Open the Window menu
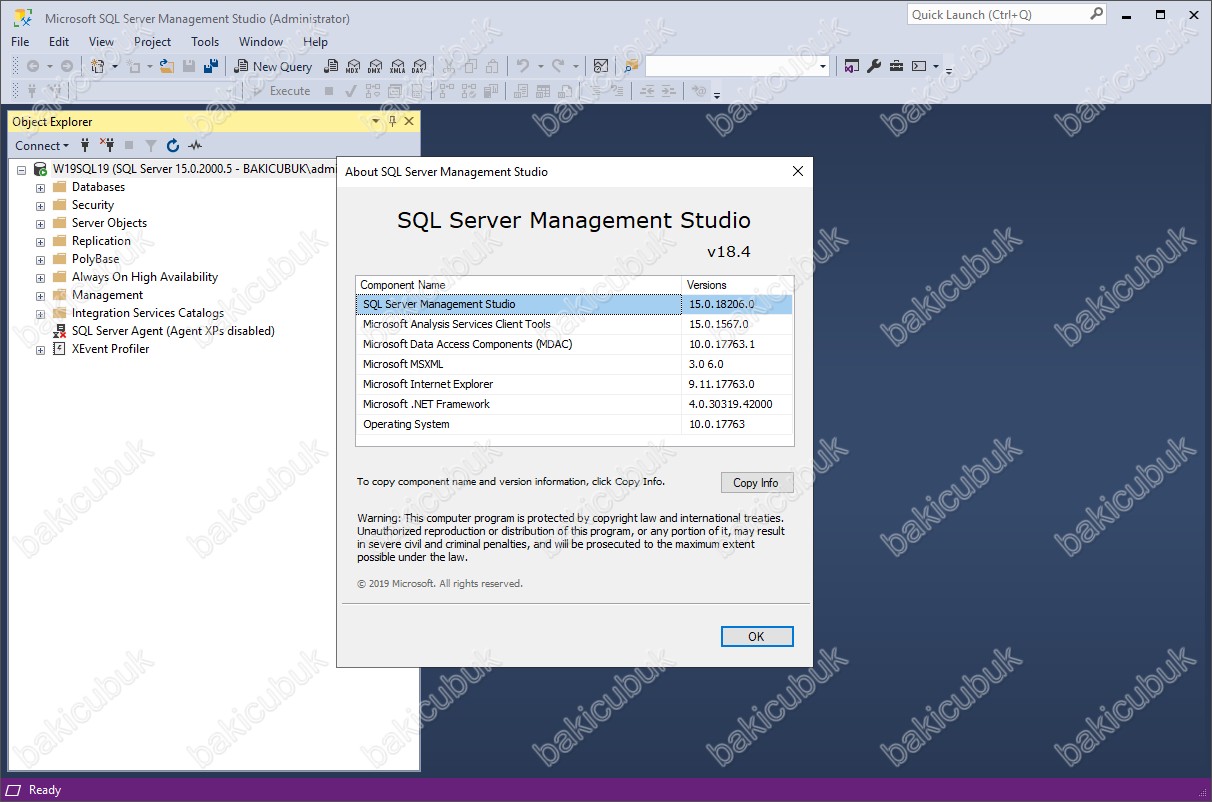Screen dimensions: 1212x802 pyautogui.click(x=261, y=42)
